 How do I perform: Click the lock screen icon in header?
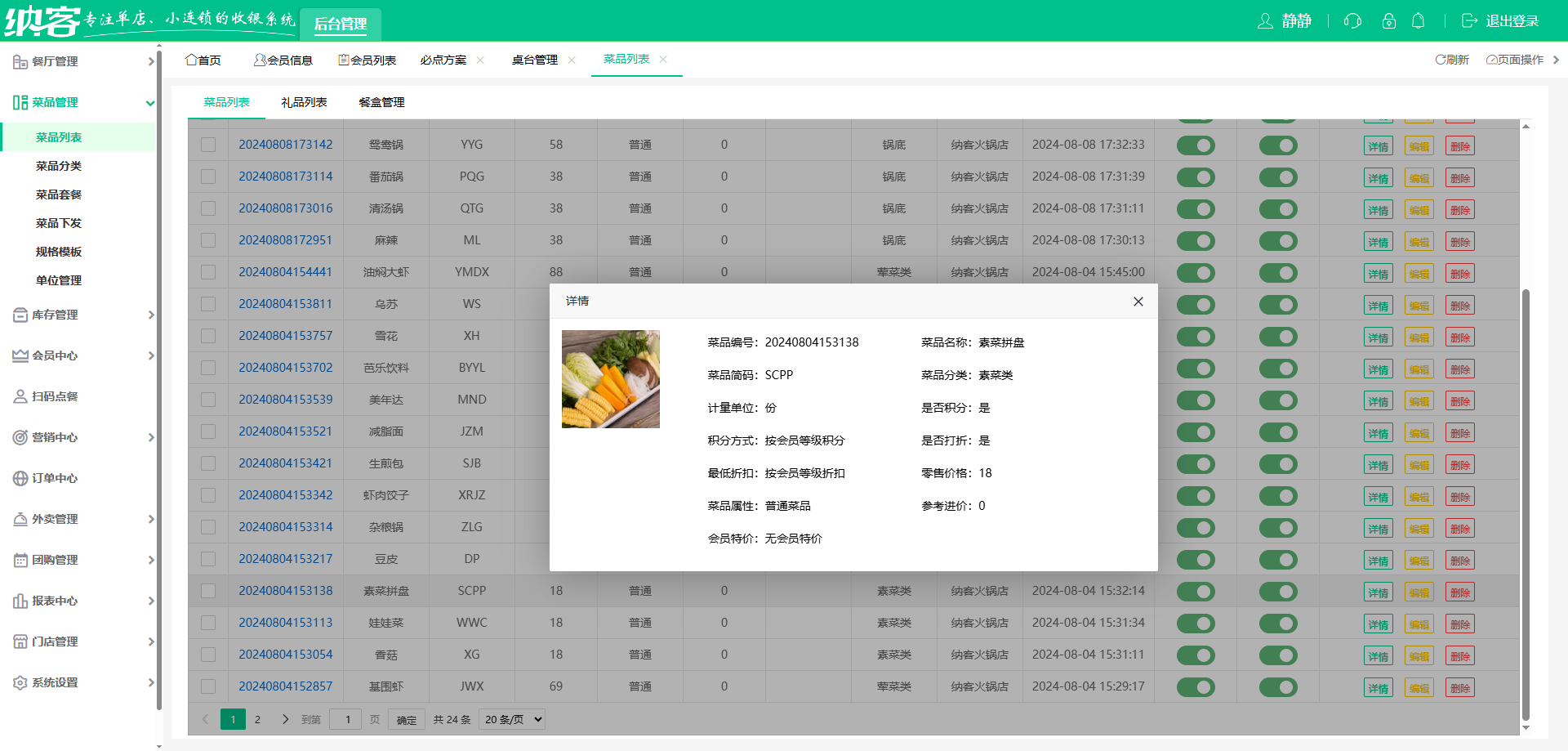[x=1388, y=21]
